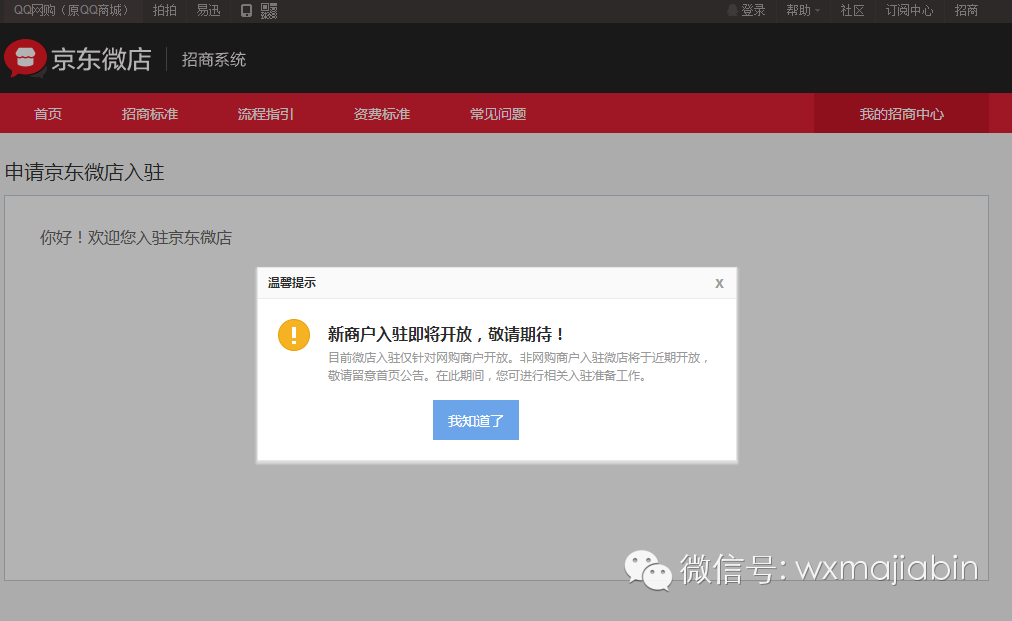Open the 帮助 dropdown menu
This screenshot has height=621, width=1012.
click(x=803, y=10)
